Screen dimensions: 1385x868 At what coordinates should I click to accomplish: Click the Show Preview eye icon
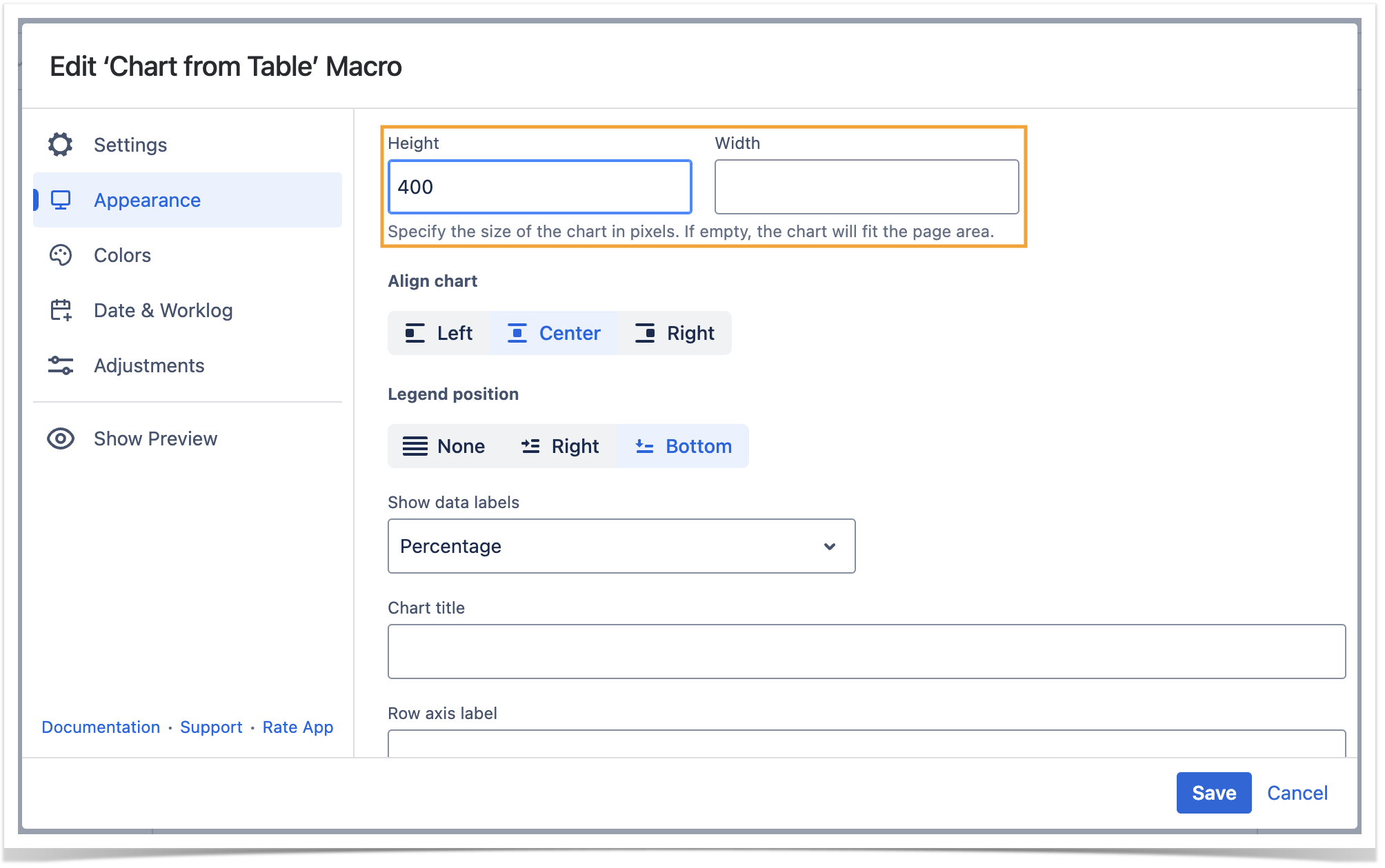coord(61,438)
